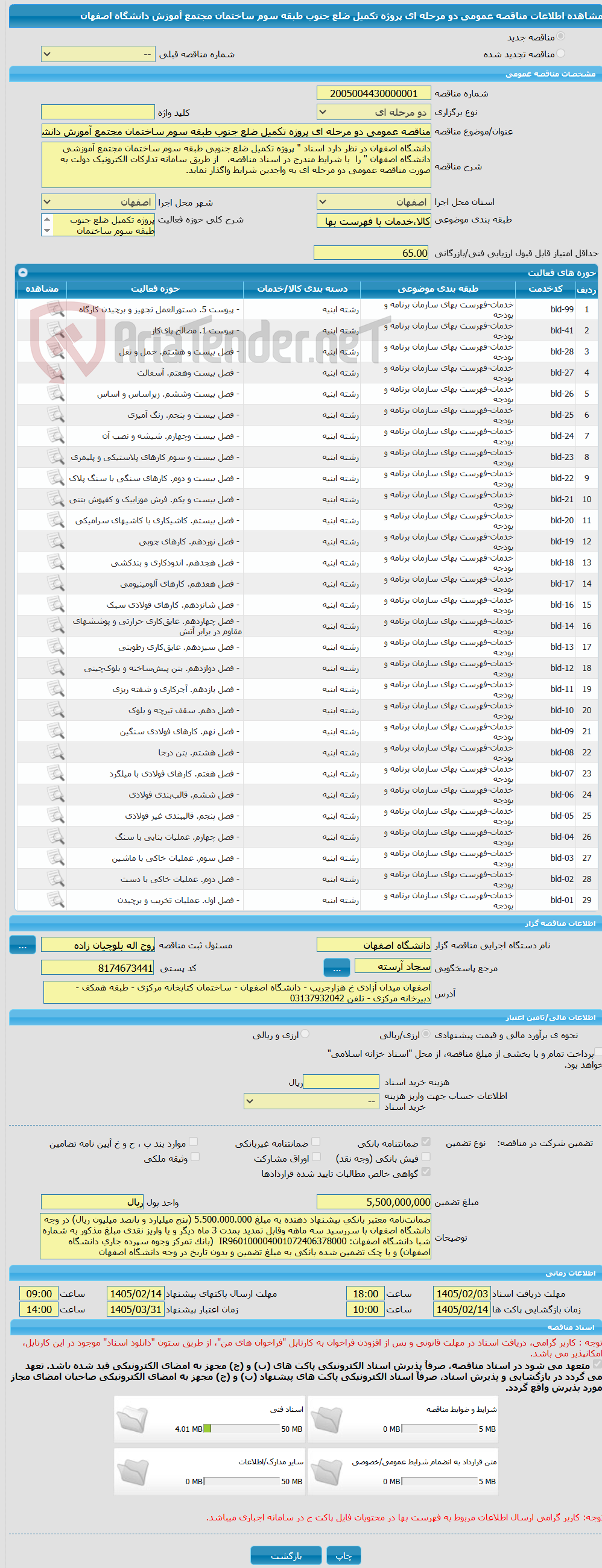Click the کلید واژه input field
The image size is (602, 1568).
tap(98, 112)
